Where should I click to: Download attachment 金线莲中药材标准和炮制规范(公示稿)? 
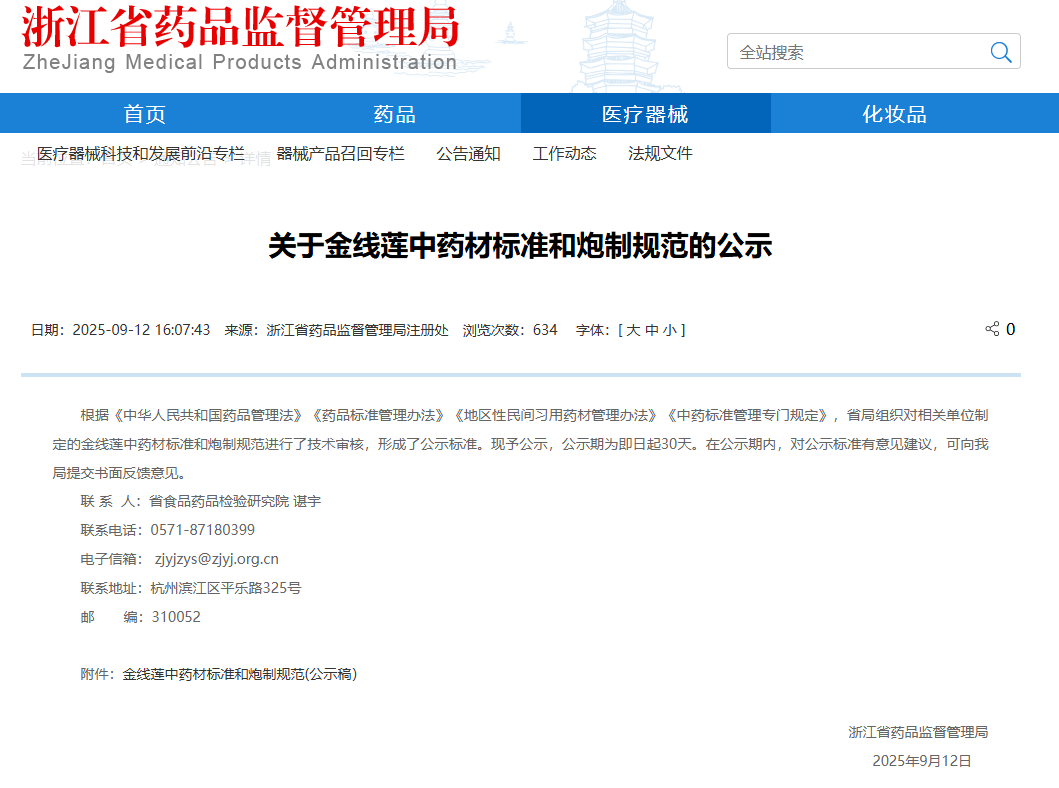[x=240, y=674]
